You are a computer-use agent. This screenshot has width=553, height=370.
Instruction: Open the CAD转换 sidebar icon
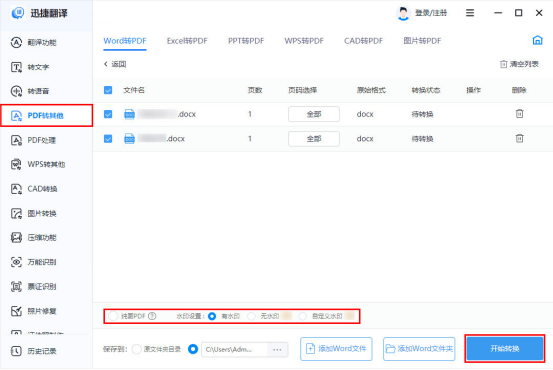click(x=16, y=189)
